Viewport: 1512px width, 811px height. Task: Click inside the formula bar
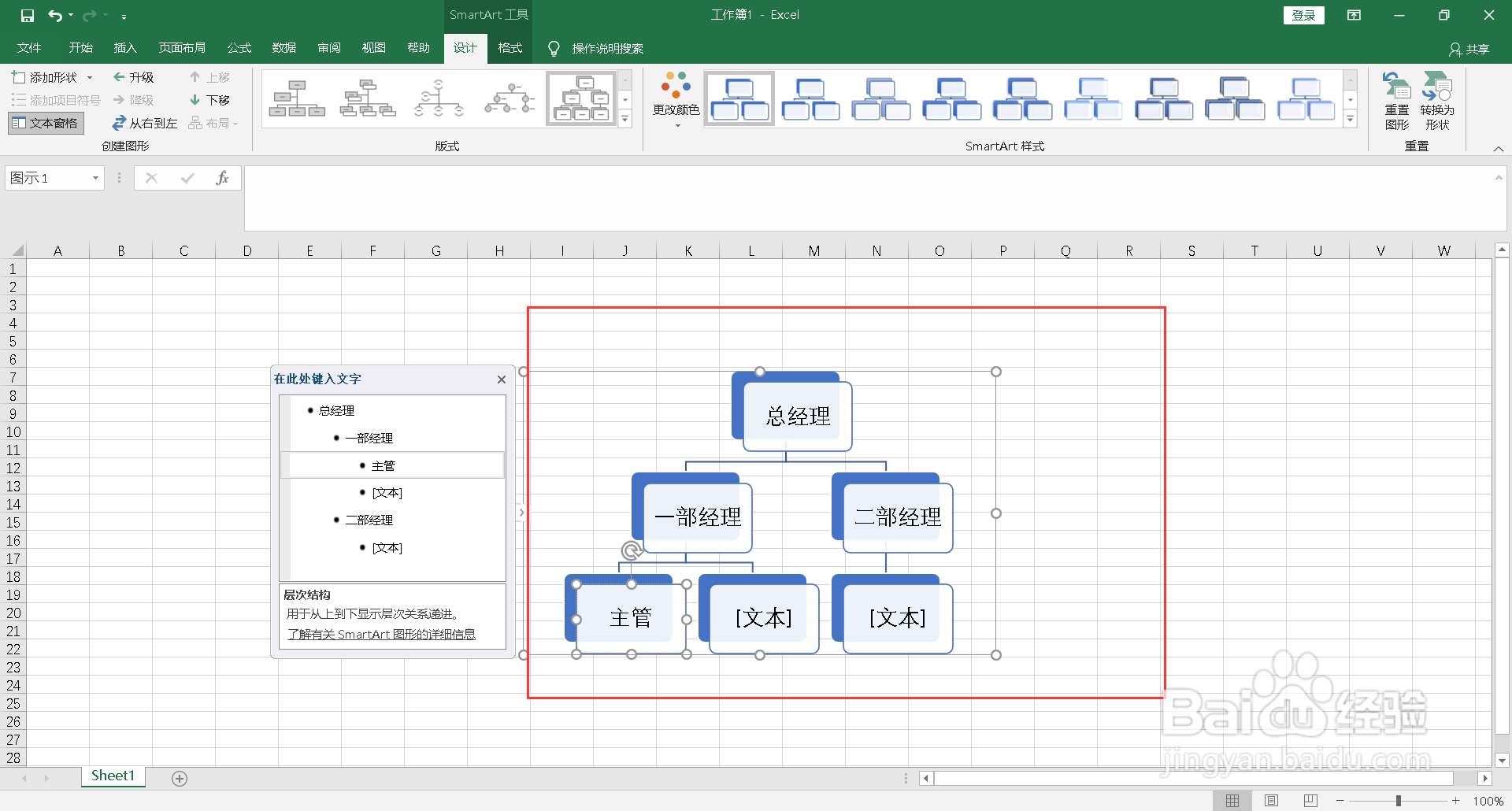pos(868,198)
